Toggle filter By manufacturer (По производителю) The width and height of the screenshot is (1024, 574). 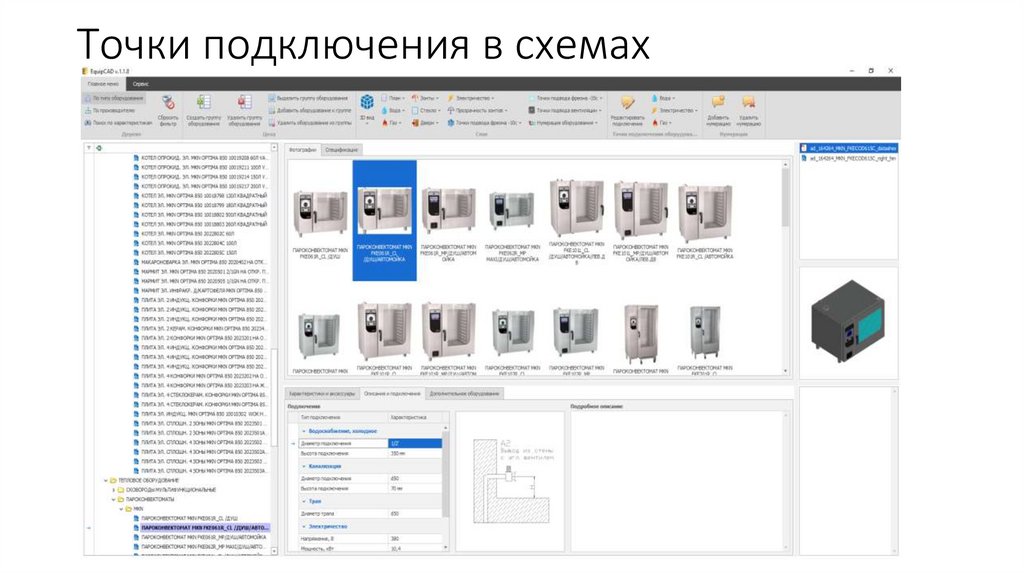(x=110, y=110)
